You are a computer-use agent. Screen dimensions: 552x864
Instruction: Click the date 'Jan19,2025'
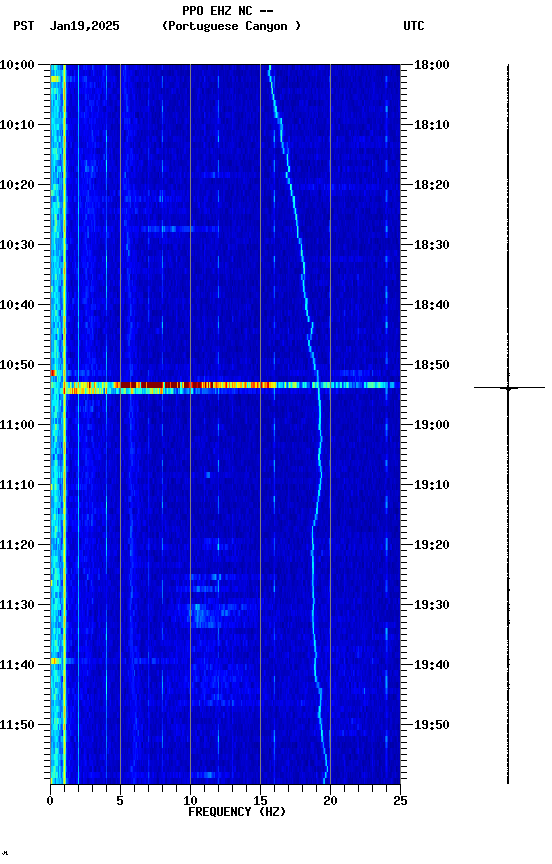coord(84,26)
